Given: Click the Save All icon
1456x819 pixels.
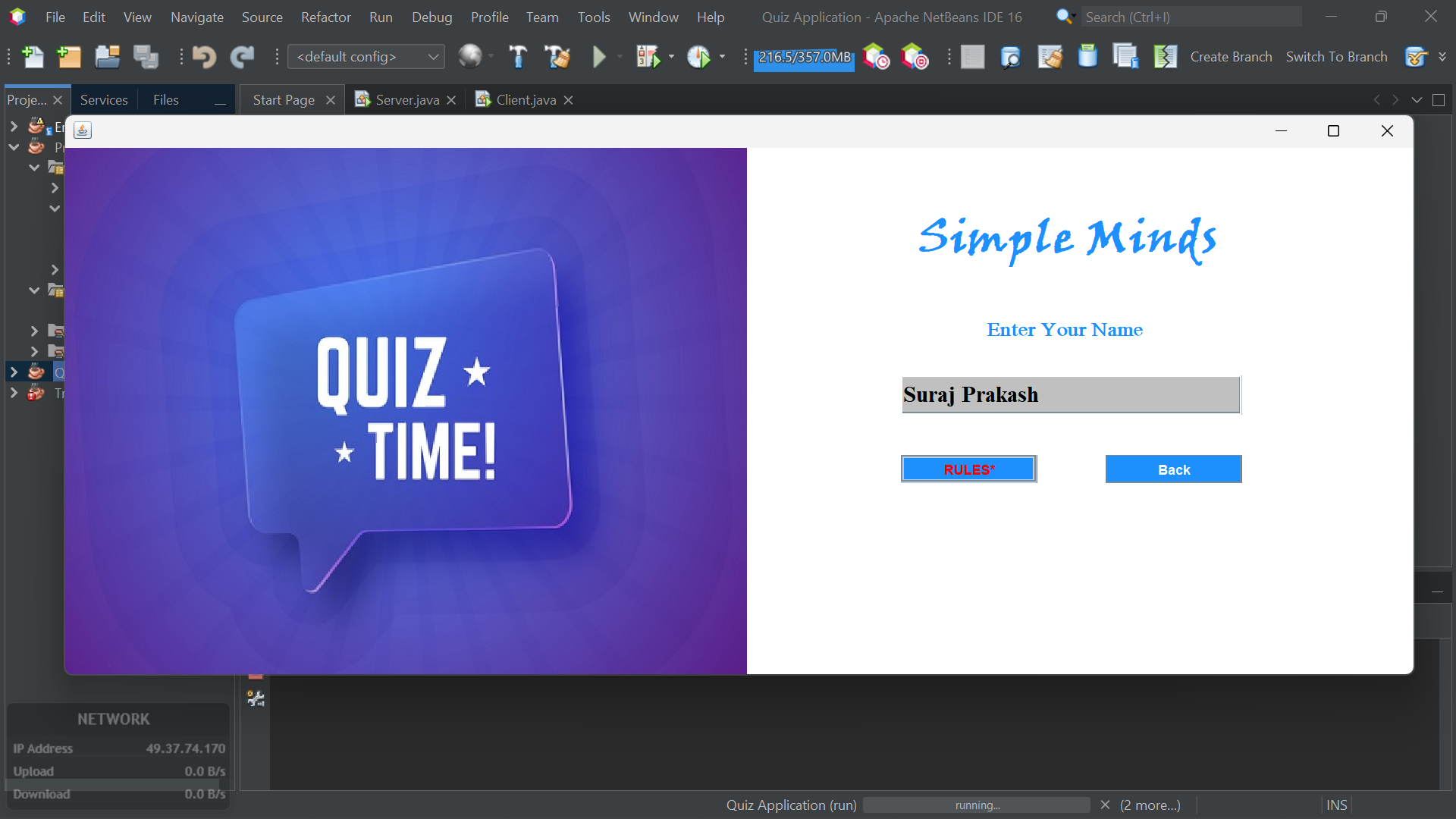Looking at the screenshot, I should click(146, 56).
